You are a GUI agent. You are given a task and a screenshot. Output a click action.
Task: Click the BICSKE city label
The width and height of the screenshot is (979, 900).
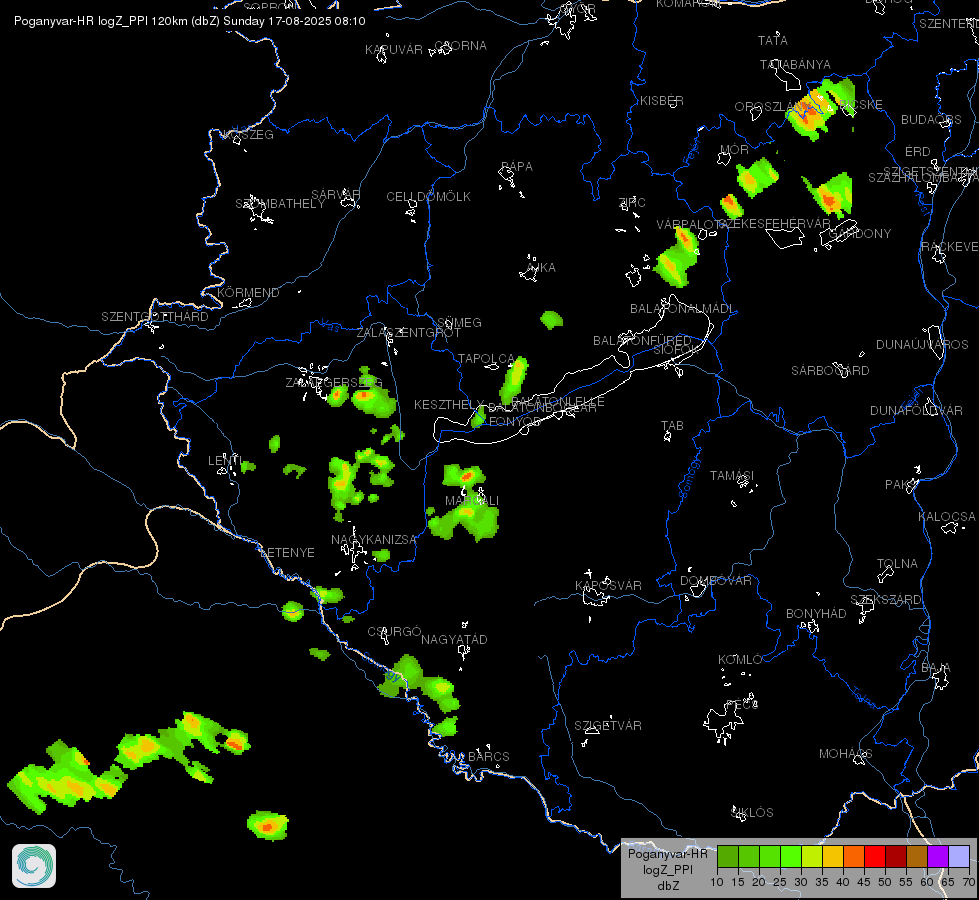[x=861, y=105]
